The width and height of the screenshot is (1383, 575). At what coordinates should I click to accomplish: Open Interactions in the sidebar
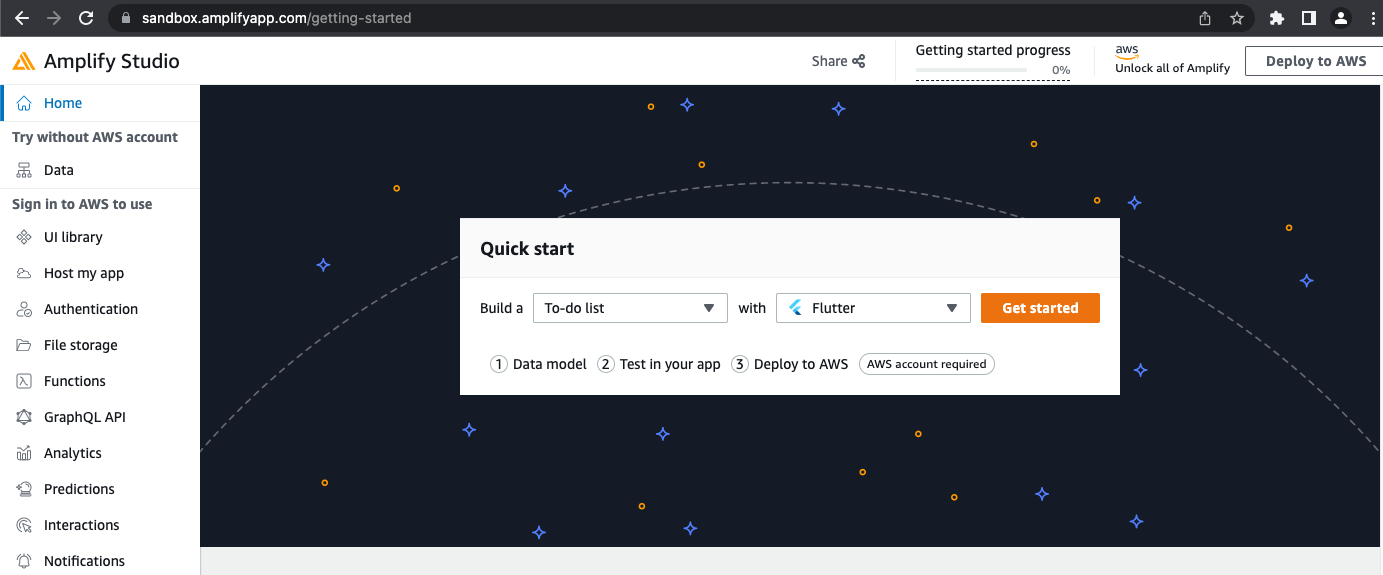(x=100, y=525)
